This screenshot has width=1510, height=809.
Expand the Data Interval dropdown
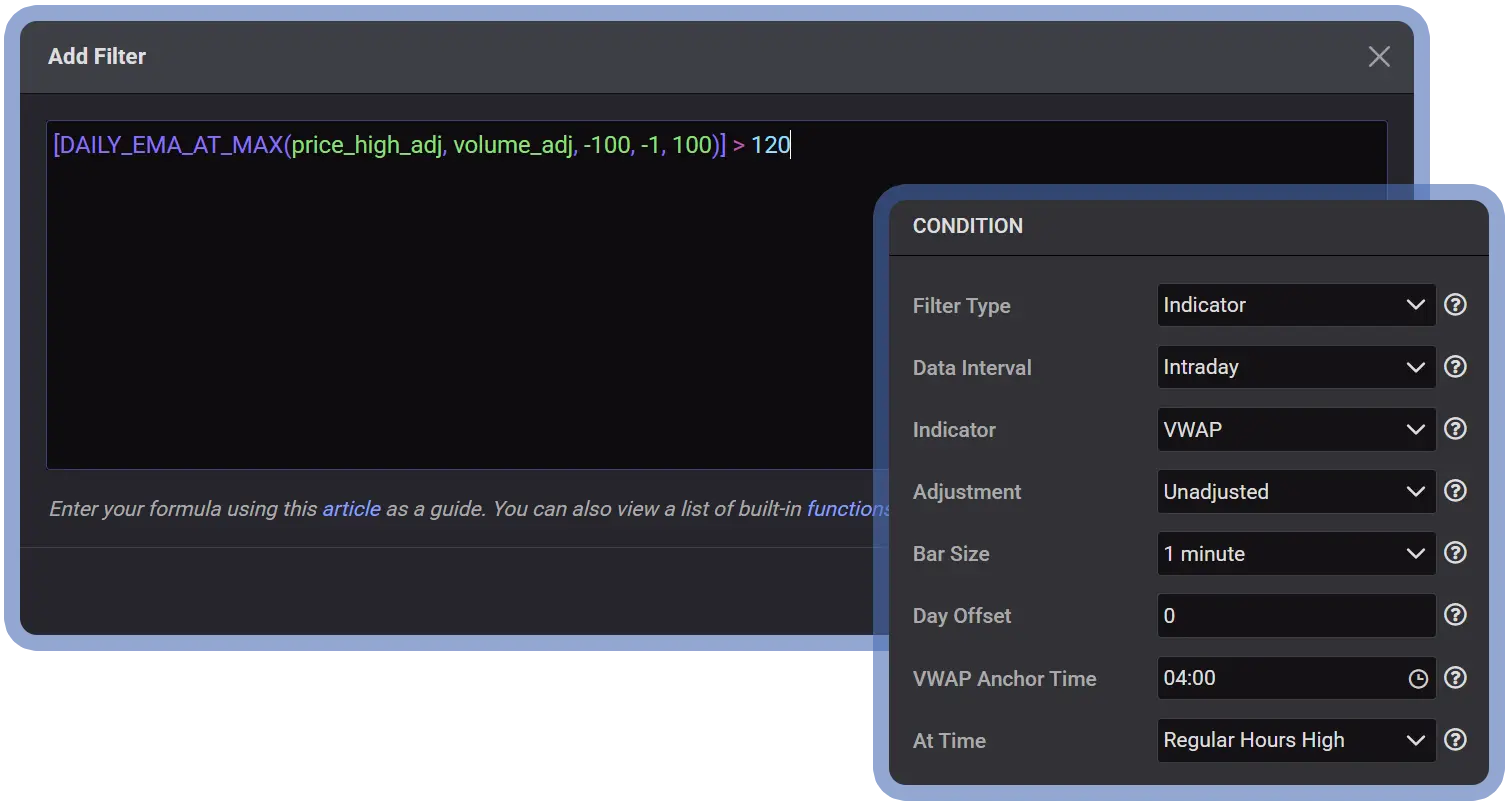click(1296, 367)
